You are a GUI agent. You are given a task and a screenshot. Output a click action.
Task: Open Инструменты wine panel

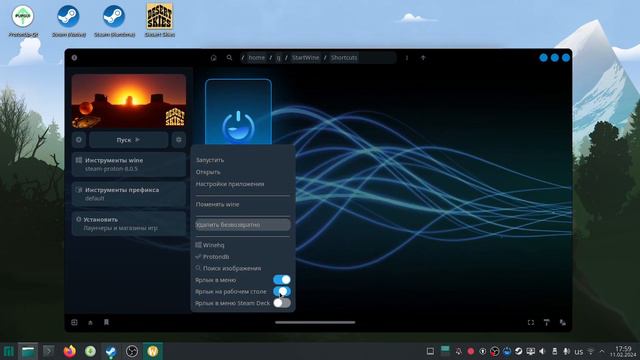tap(129, 164)
